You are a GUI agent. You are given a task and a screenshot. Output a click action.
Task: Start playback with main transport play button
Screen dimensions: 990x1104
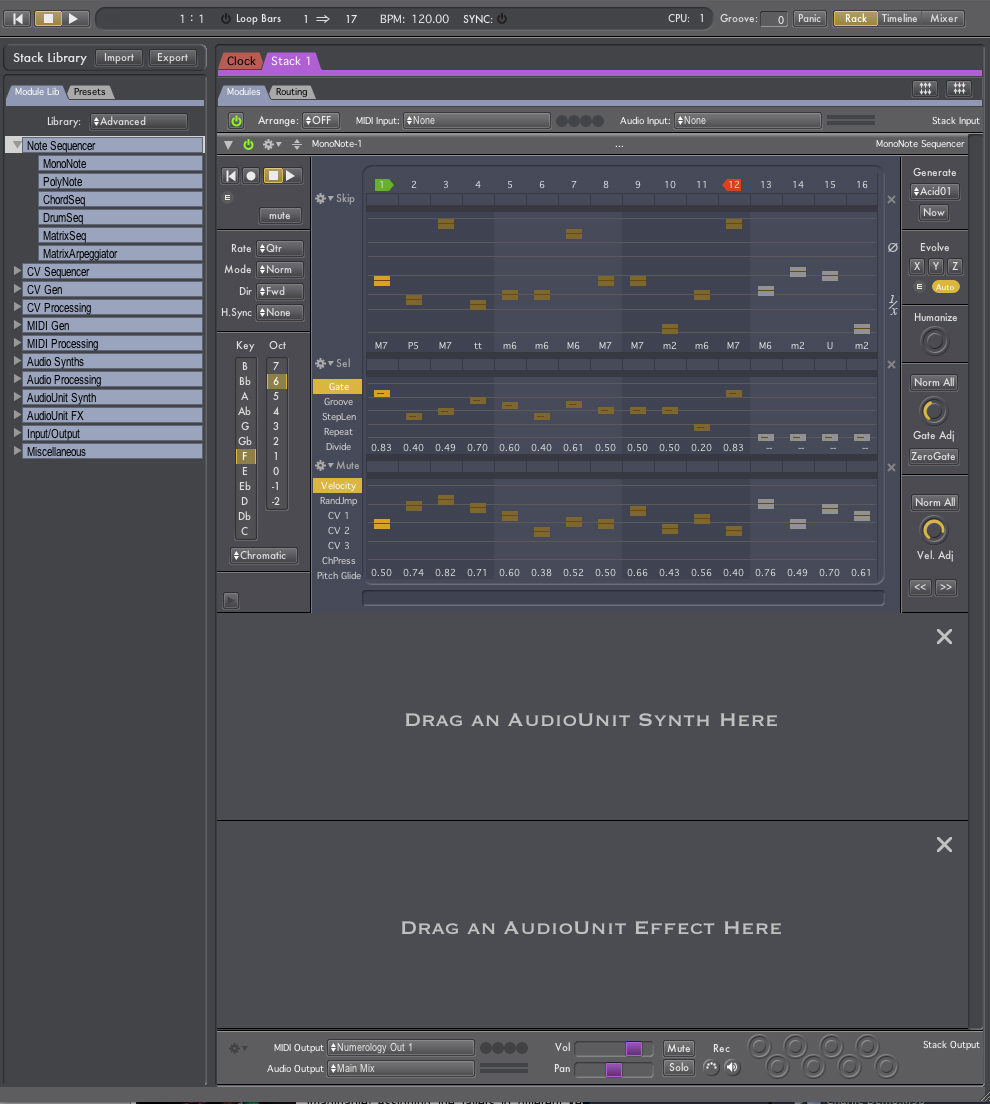pyautogui.click(x=74, y=19)
